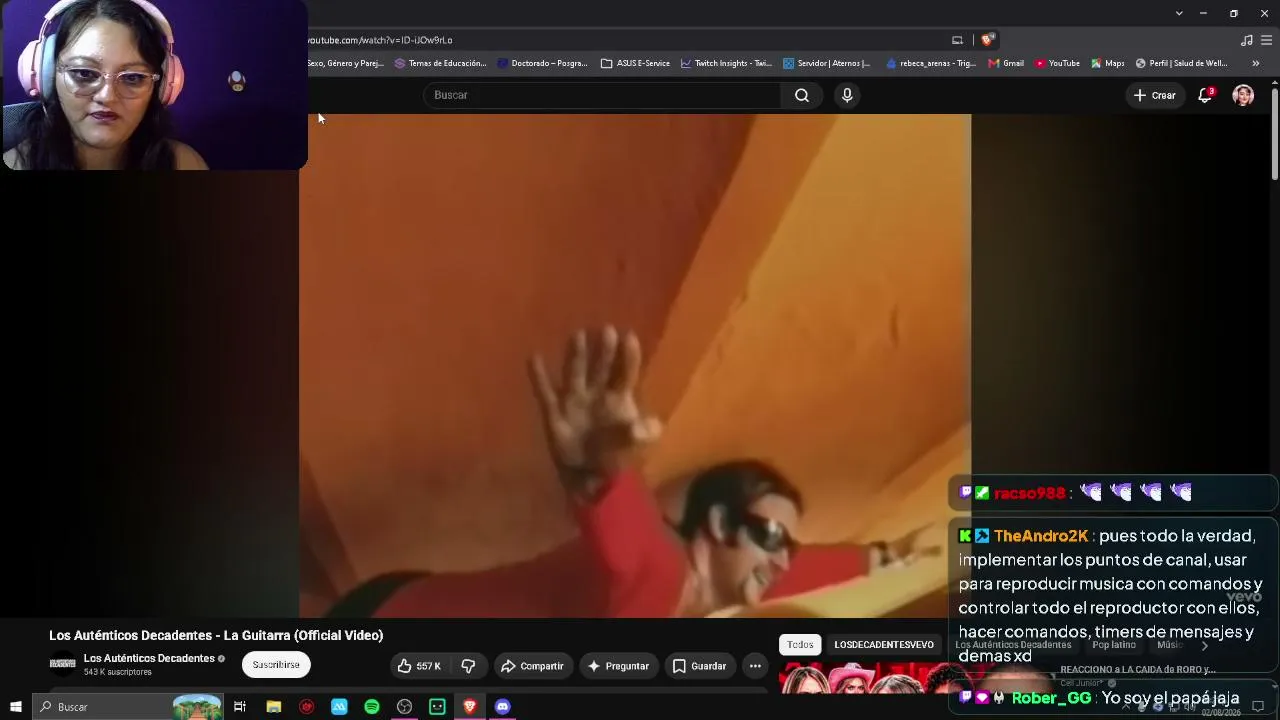Open the rebeca_arenas bookmark

coord(931,63)
